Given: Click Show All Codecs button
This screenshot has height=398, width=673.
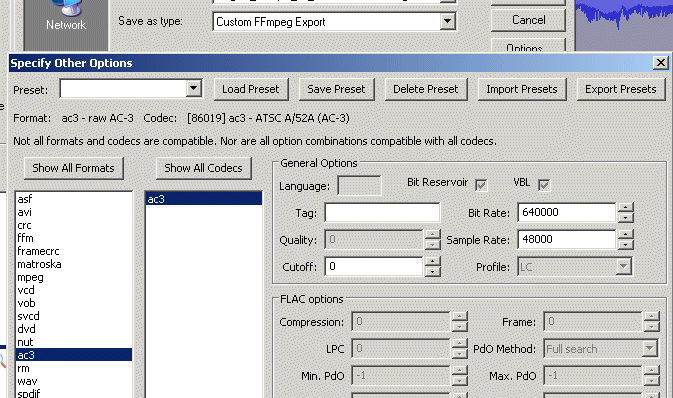Looking at the screenshot, I should click(203, 168).
